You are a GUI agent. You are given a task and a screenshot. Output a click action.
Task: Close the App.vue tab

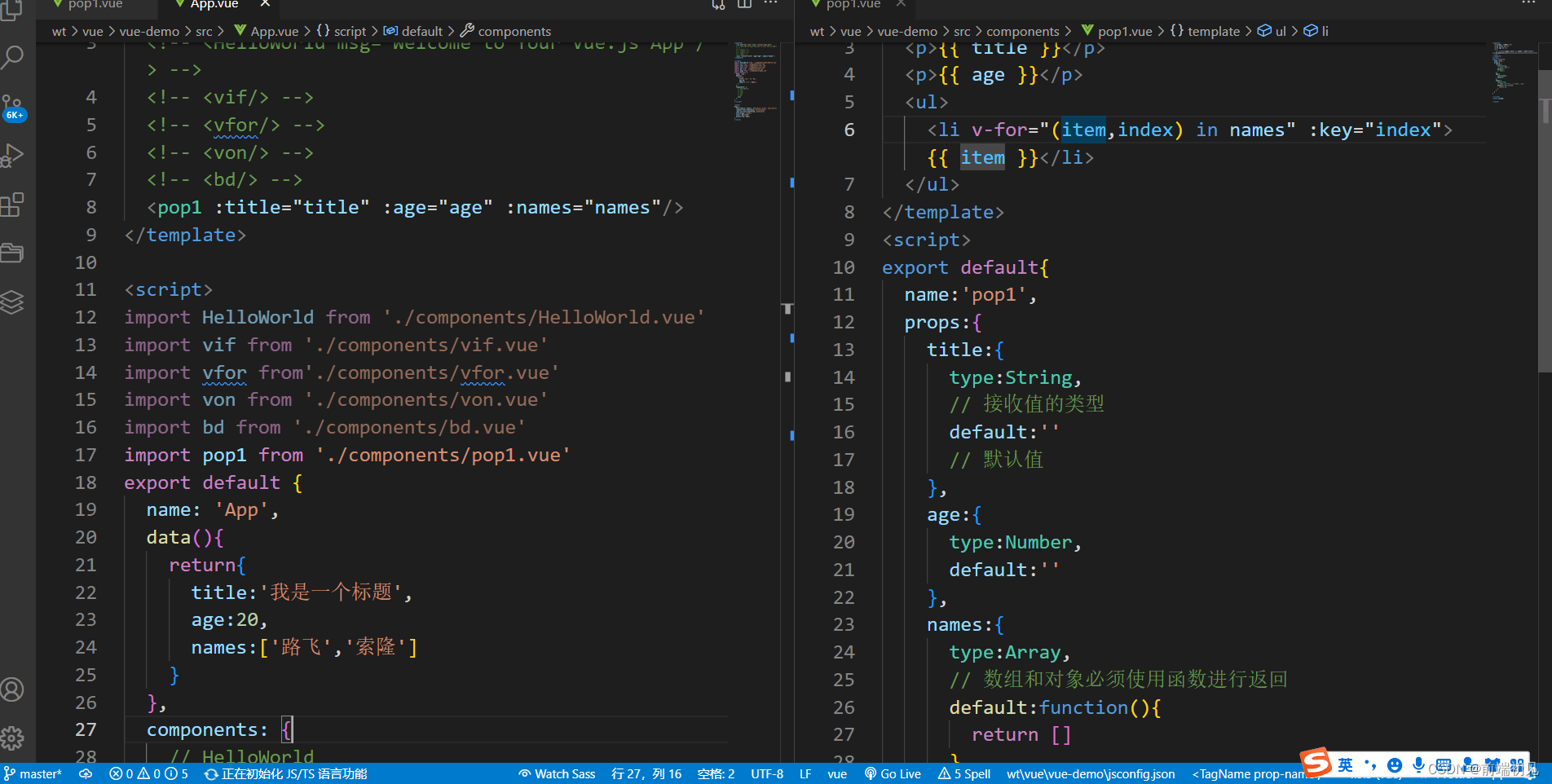point(265,4)
